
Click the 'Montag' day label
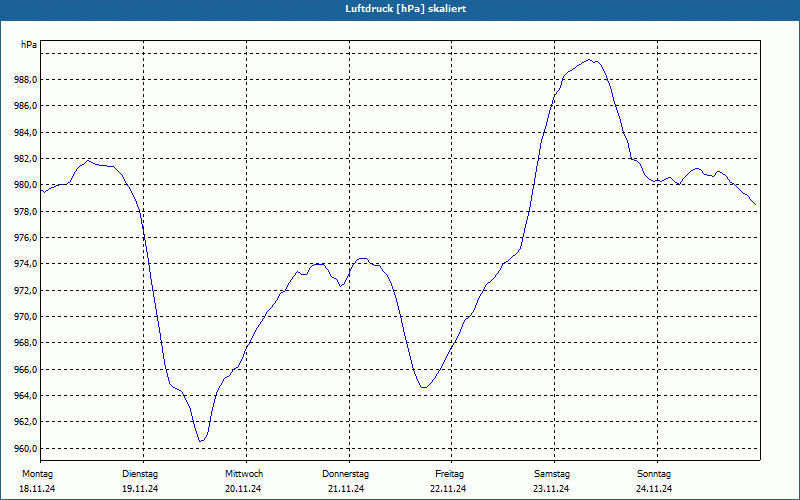(37, 474)
